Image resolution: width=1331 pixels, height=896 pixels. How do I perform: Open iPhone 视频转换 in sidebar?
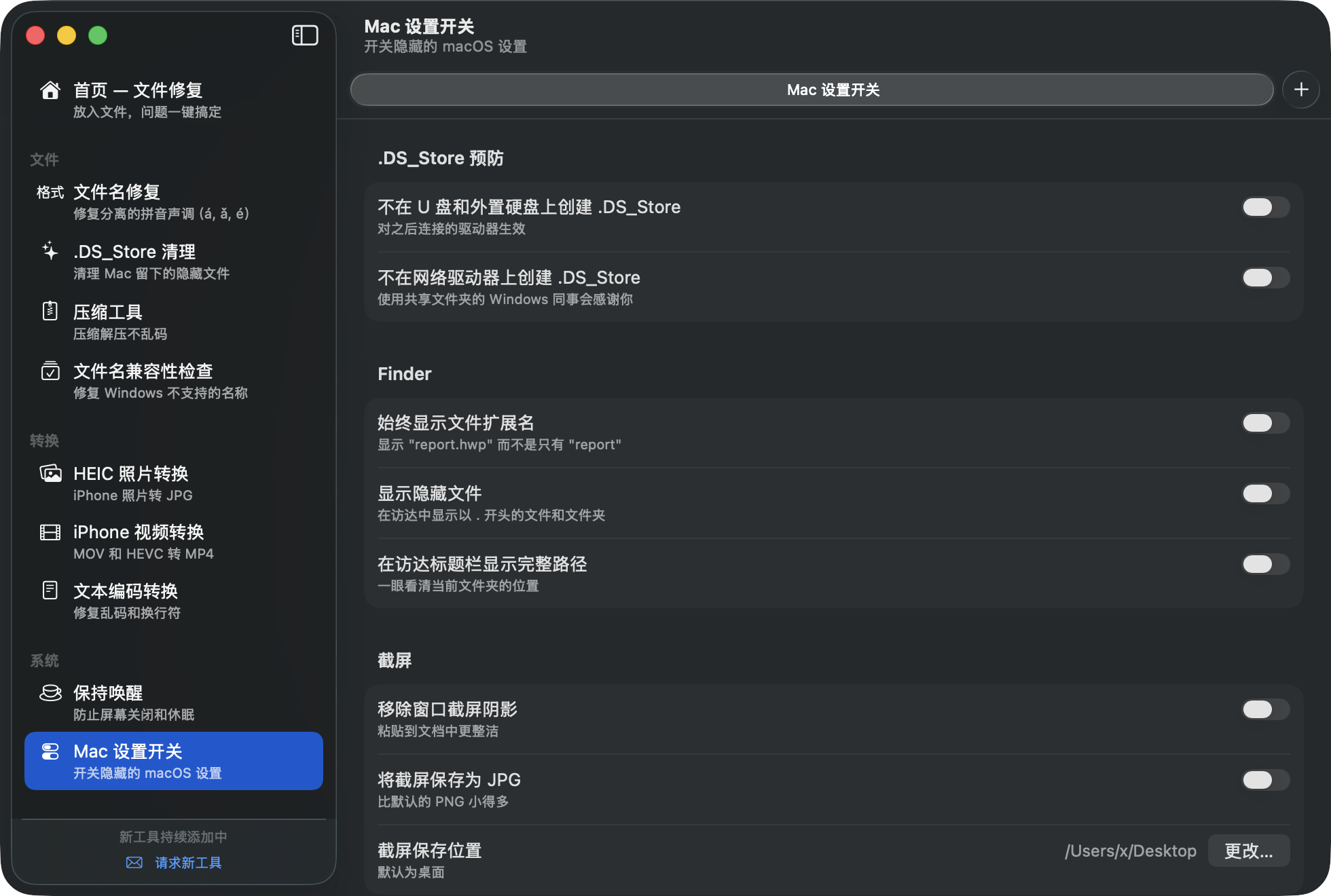174,542
